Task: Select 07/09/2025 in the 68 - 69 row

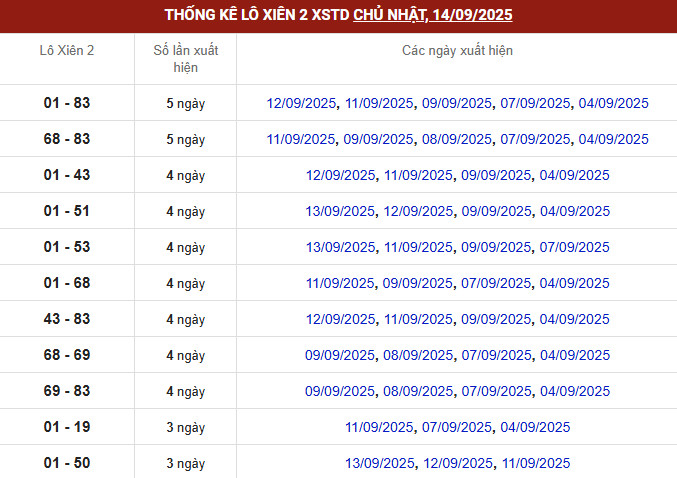Action: (x=497, y=355)
